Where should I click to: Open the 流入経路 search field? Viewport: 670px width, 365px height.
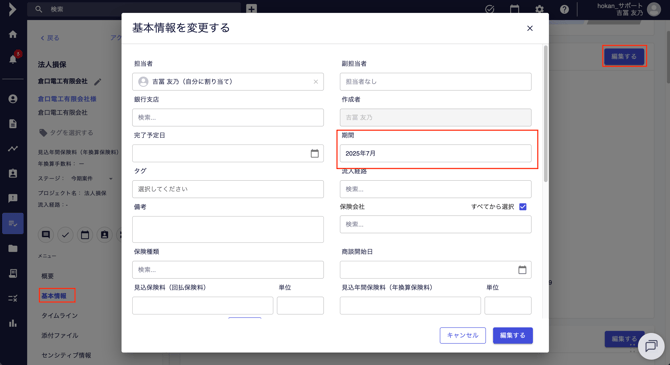435,189
